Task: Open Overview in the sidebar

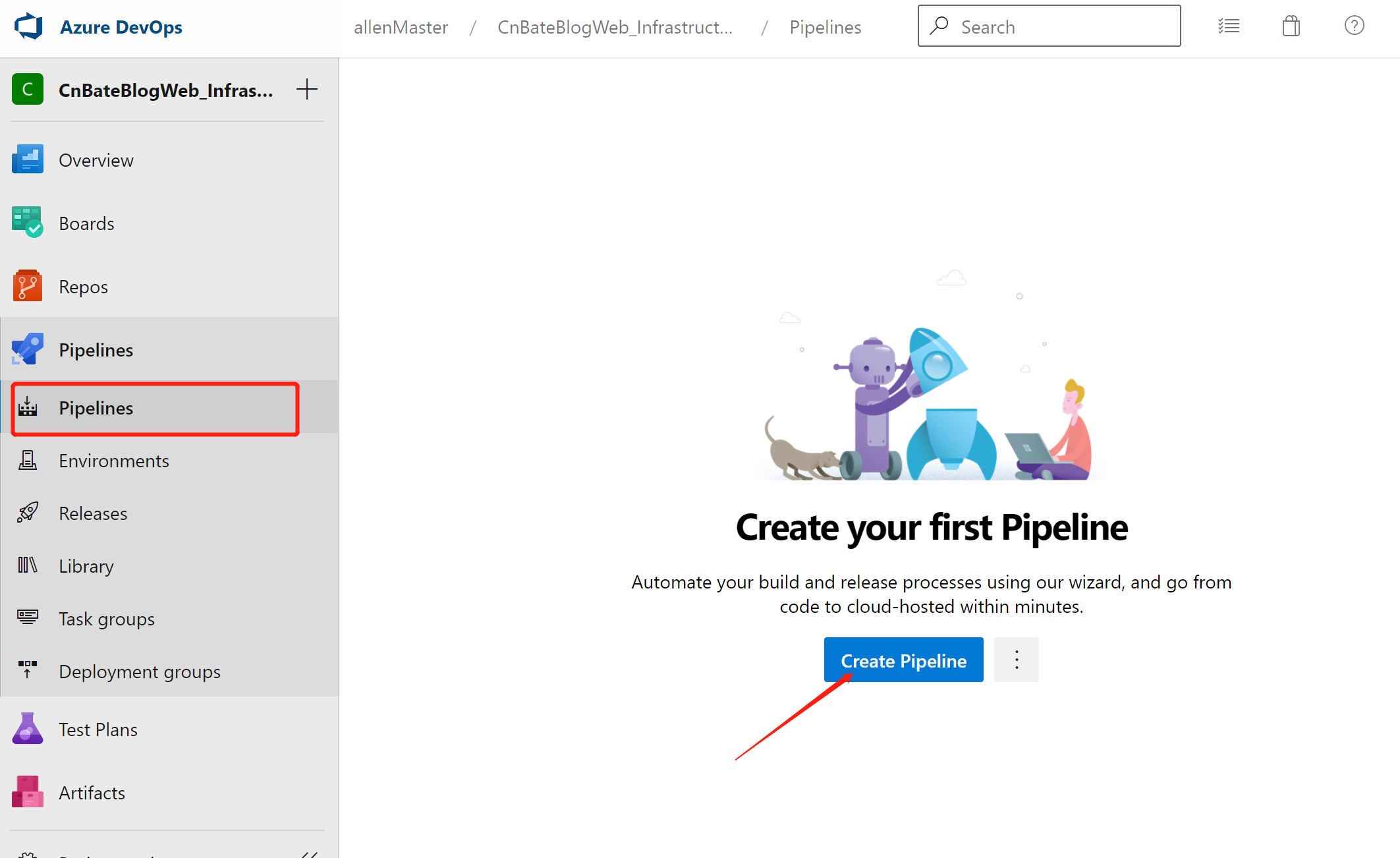Action: (169, 160)
